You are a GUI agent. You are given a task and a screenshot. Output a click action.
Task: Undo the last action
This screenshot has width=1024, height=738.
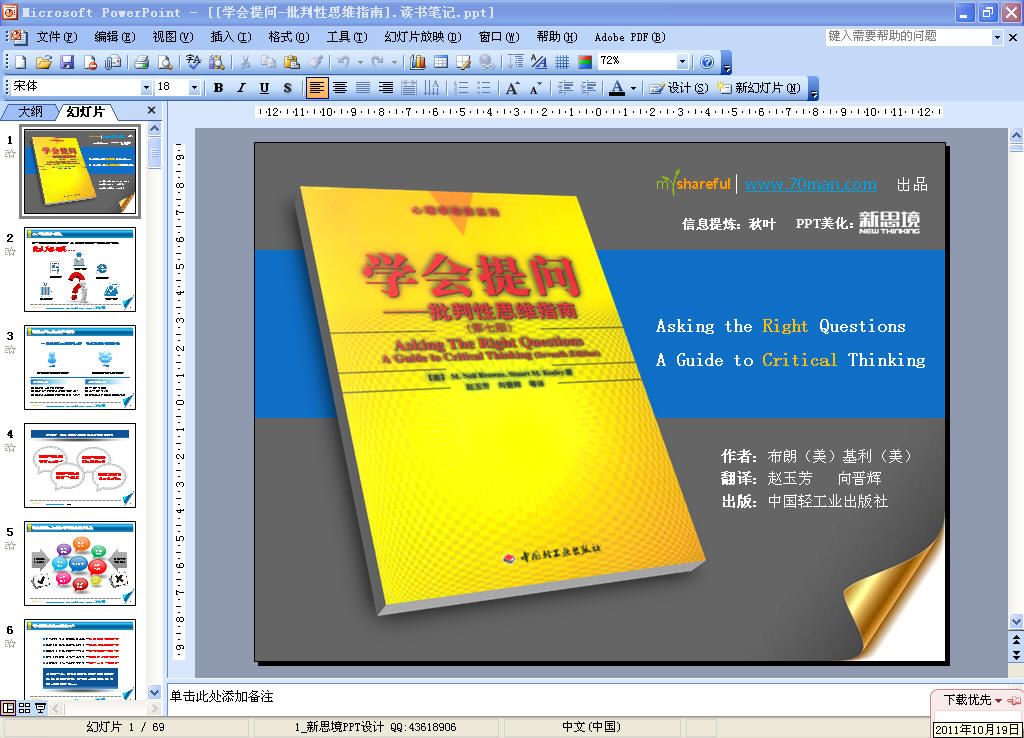tap(344, 62)
